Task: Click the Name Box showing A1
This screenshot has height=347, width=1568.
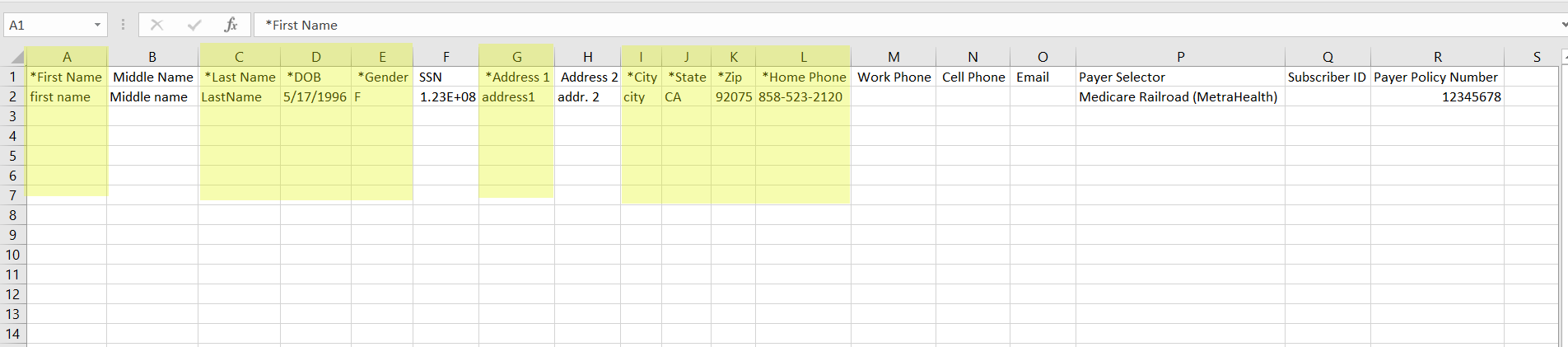Action: pyautogui.click(x=48, y=25)
